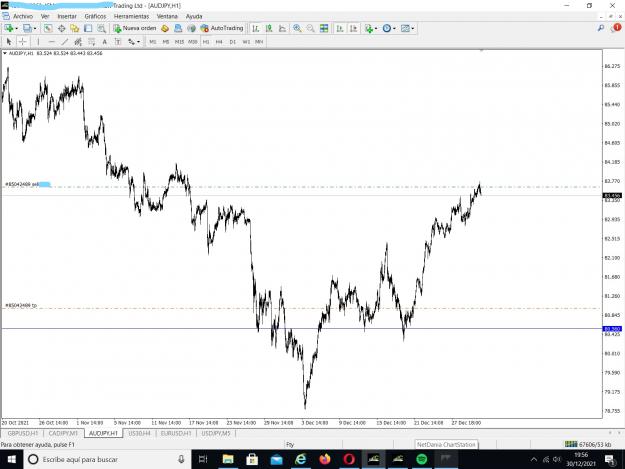Click the taskbar search box
This screenshot has height=469, width=625.
[107, 459]
